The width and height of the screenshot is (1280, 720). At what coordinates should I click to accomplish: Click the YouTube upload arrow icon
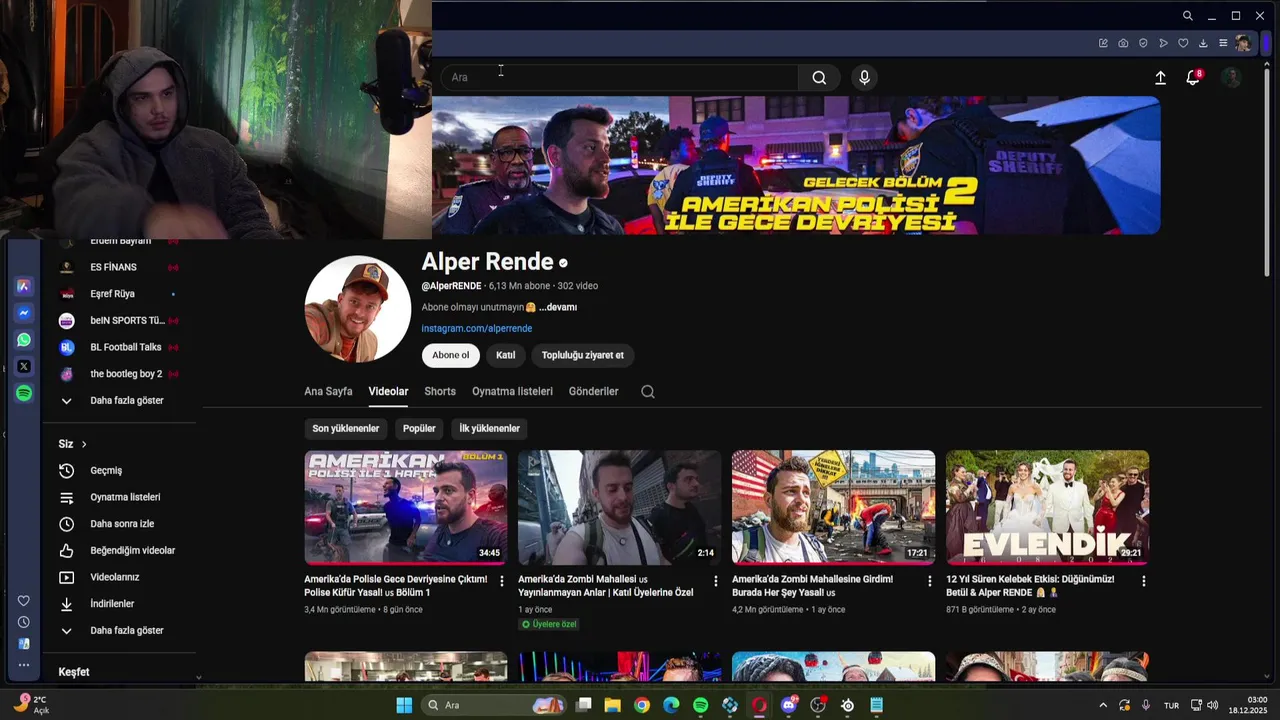[x=1160, y=78]
